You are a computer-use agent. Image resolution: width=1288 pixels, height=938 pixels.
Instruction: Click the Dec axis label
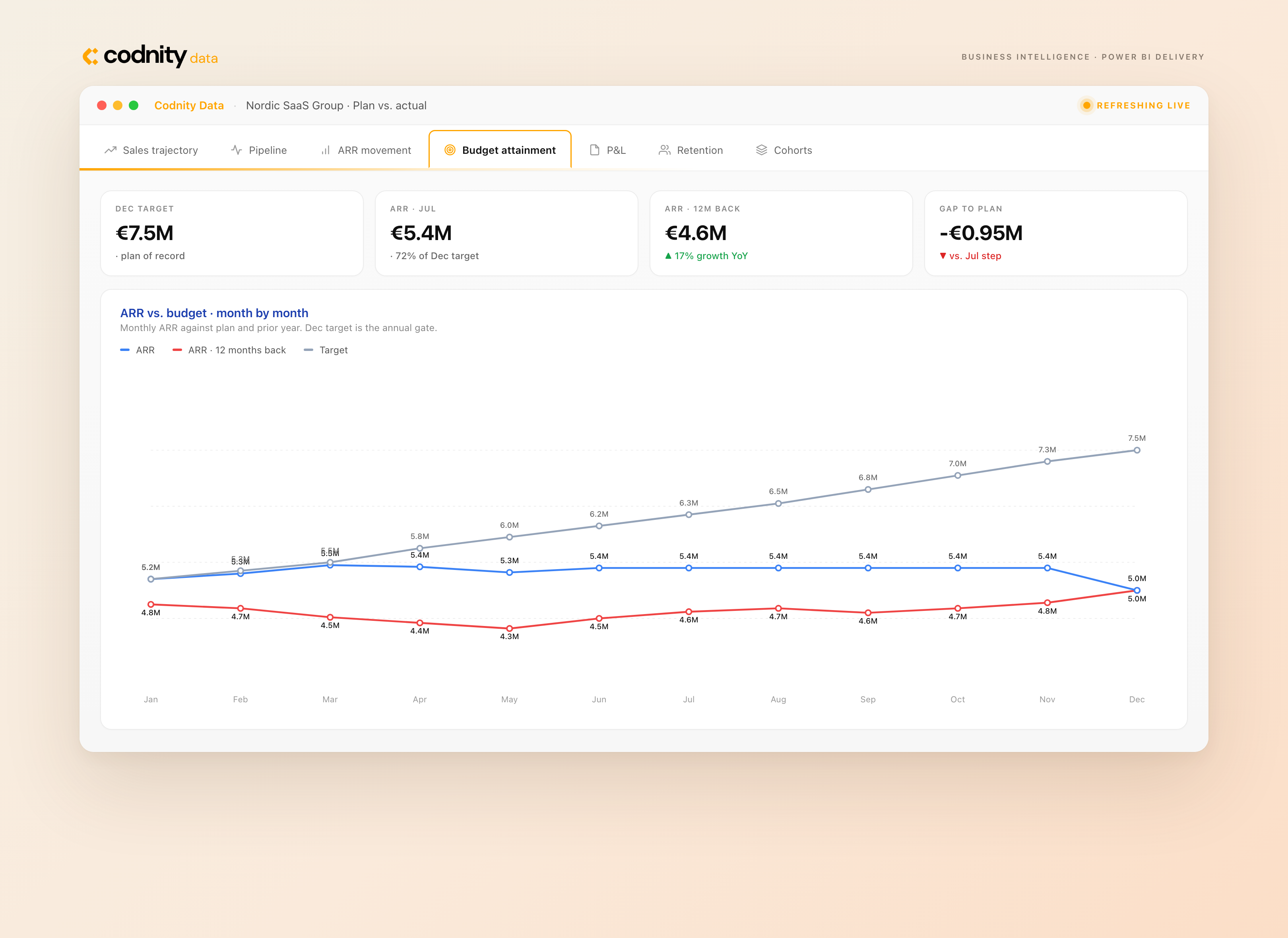1137,700
